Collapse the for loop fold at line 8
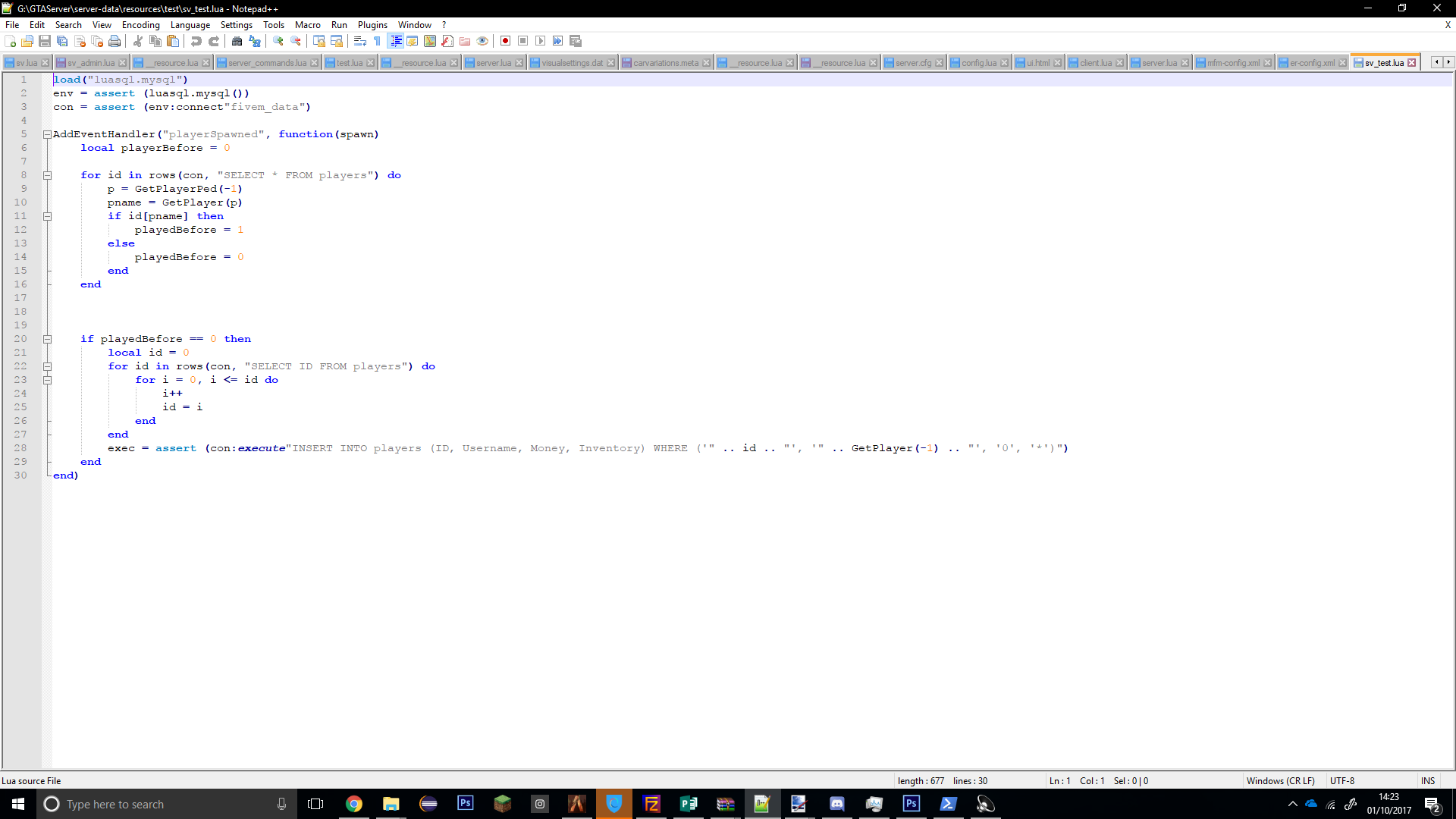This screenshot has height=819, width=1456. (x=47, y=175)
